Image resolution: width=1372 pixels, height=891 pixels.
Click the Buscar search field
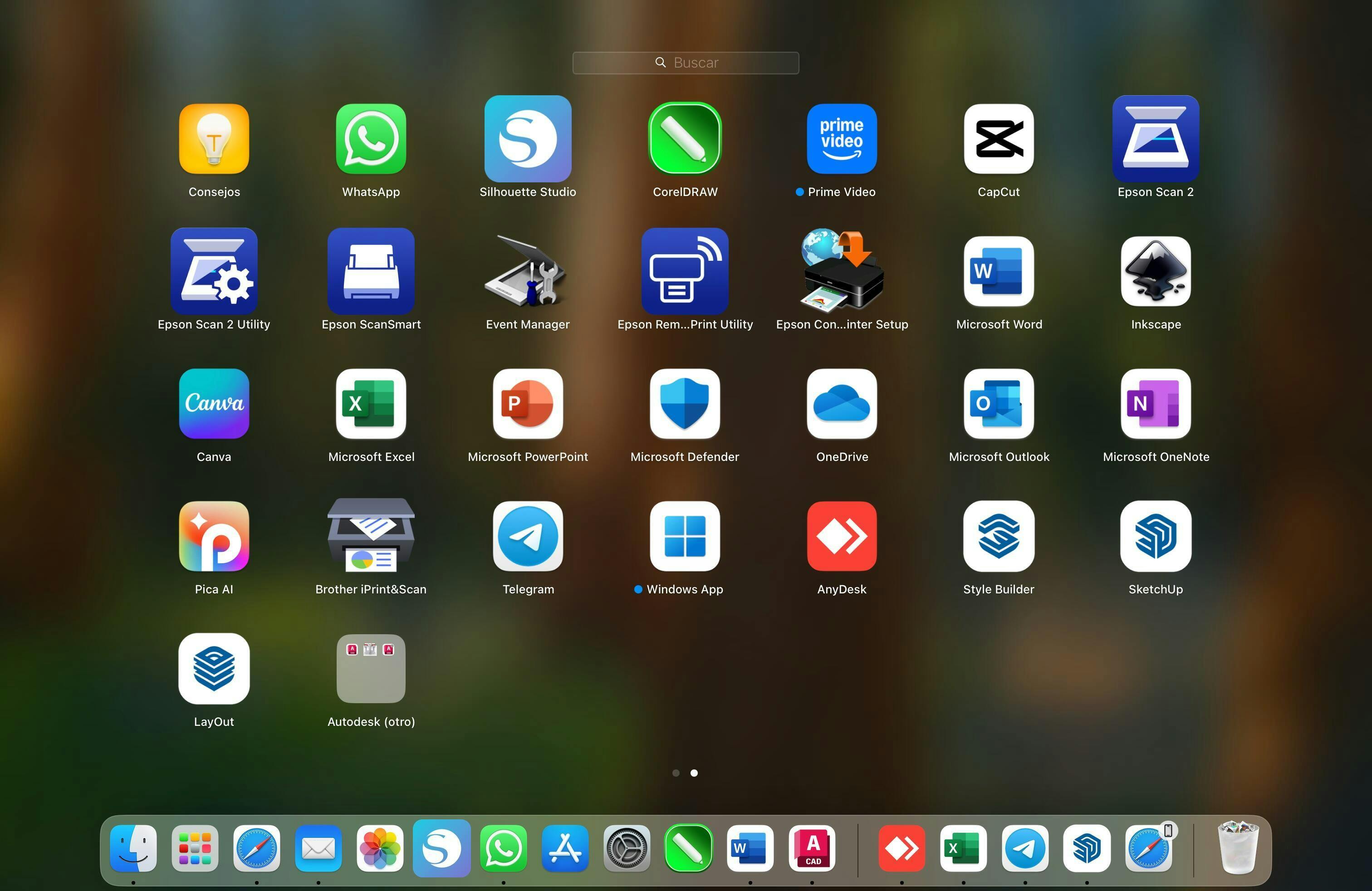[686, 63]
